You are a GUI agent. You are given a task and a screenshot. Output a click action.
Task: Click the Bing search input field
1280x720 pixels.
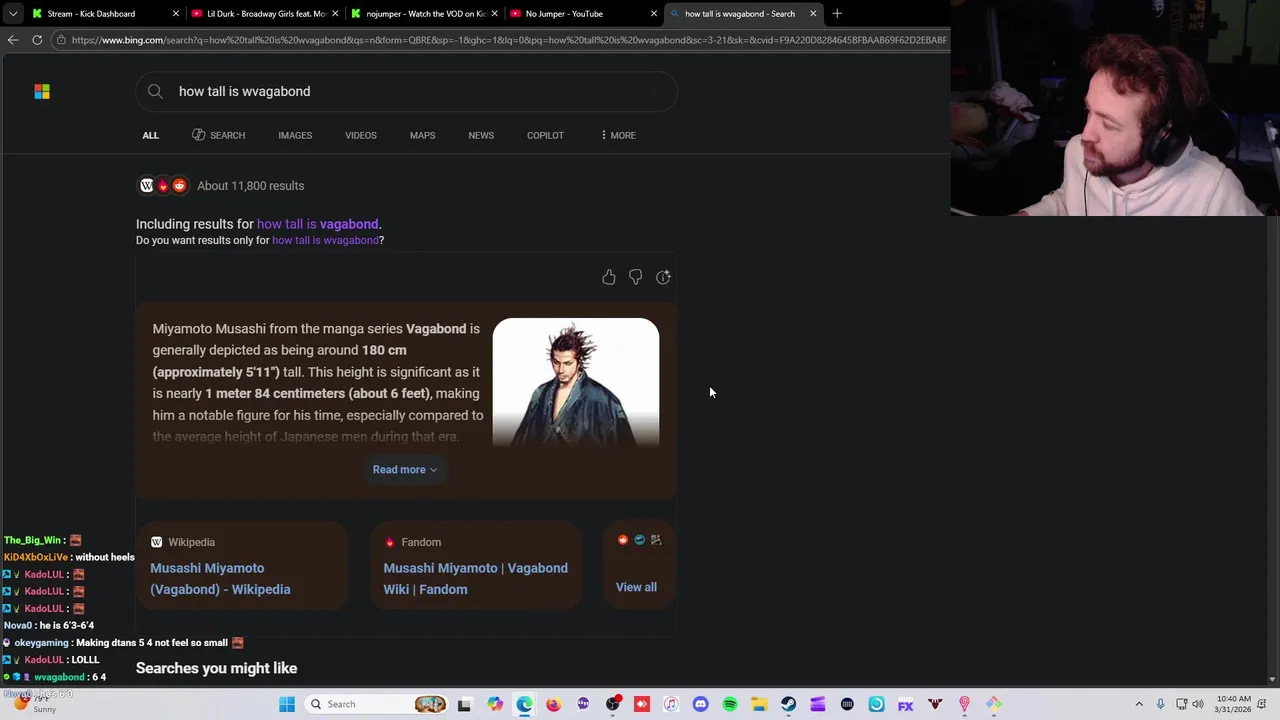tap(406, 91)
